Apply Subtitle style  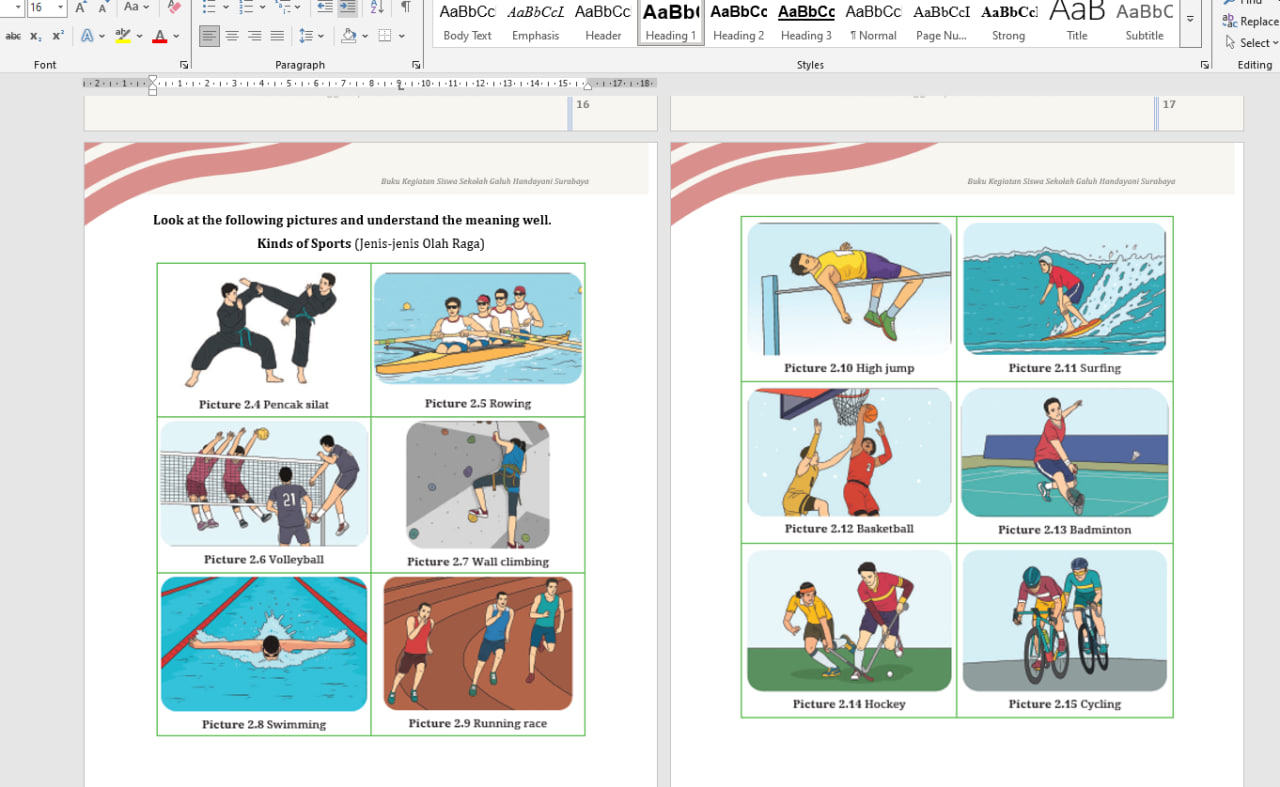pyautogui.click(x=1144, y=22)
